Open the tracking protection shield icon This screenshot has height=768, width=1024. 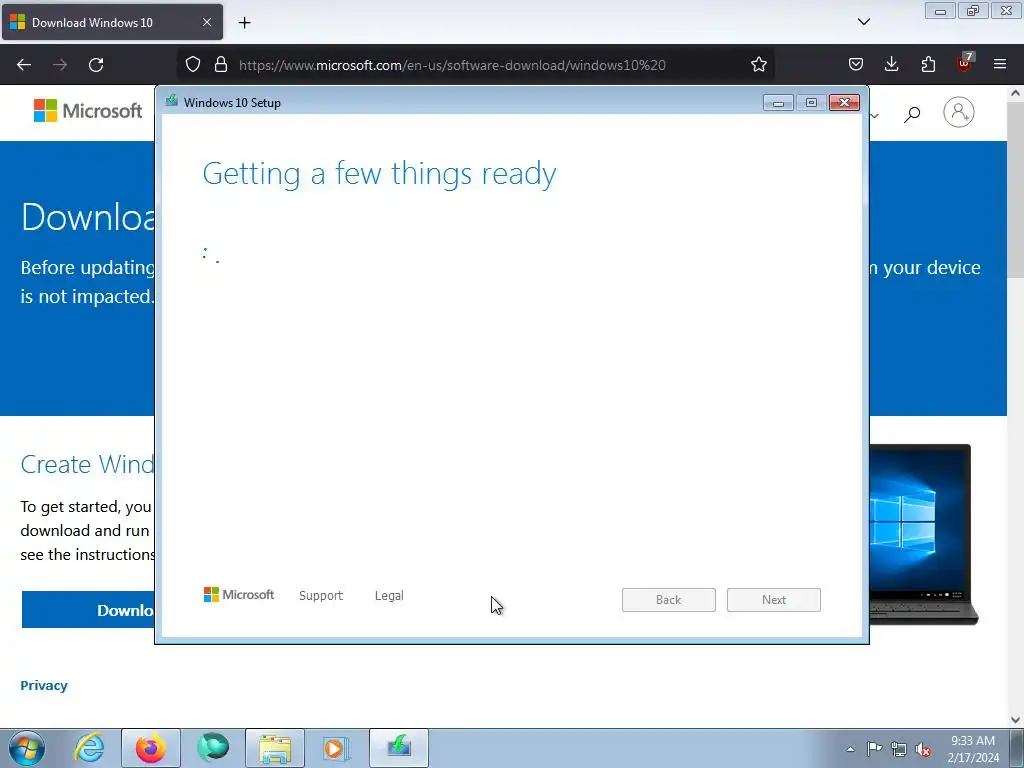pos(193,65)
